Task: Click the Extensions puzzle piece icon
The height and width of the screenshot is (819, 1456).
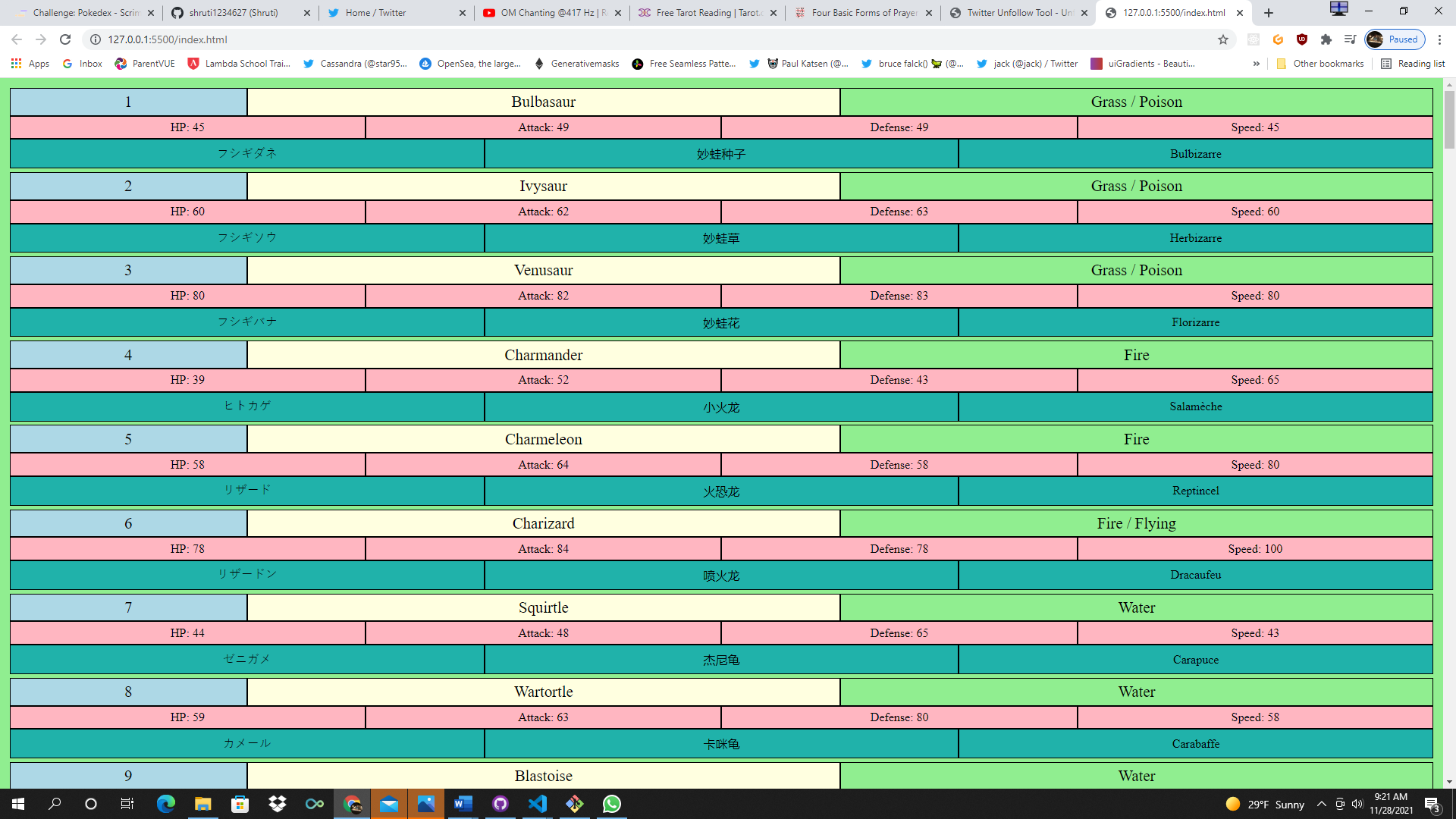Action: (1326, 39)
